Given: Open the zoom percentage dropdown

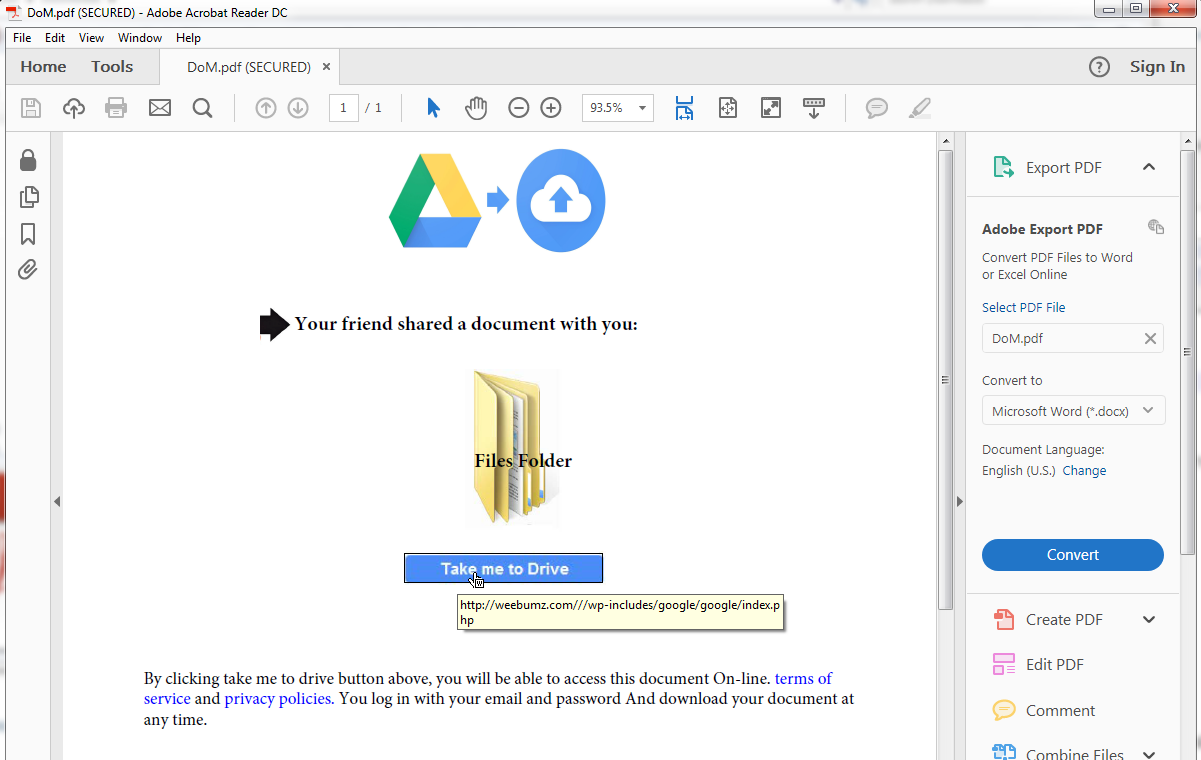Looking at the screenshot, I should coord(641,108).
